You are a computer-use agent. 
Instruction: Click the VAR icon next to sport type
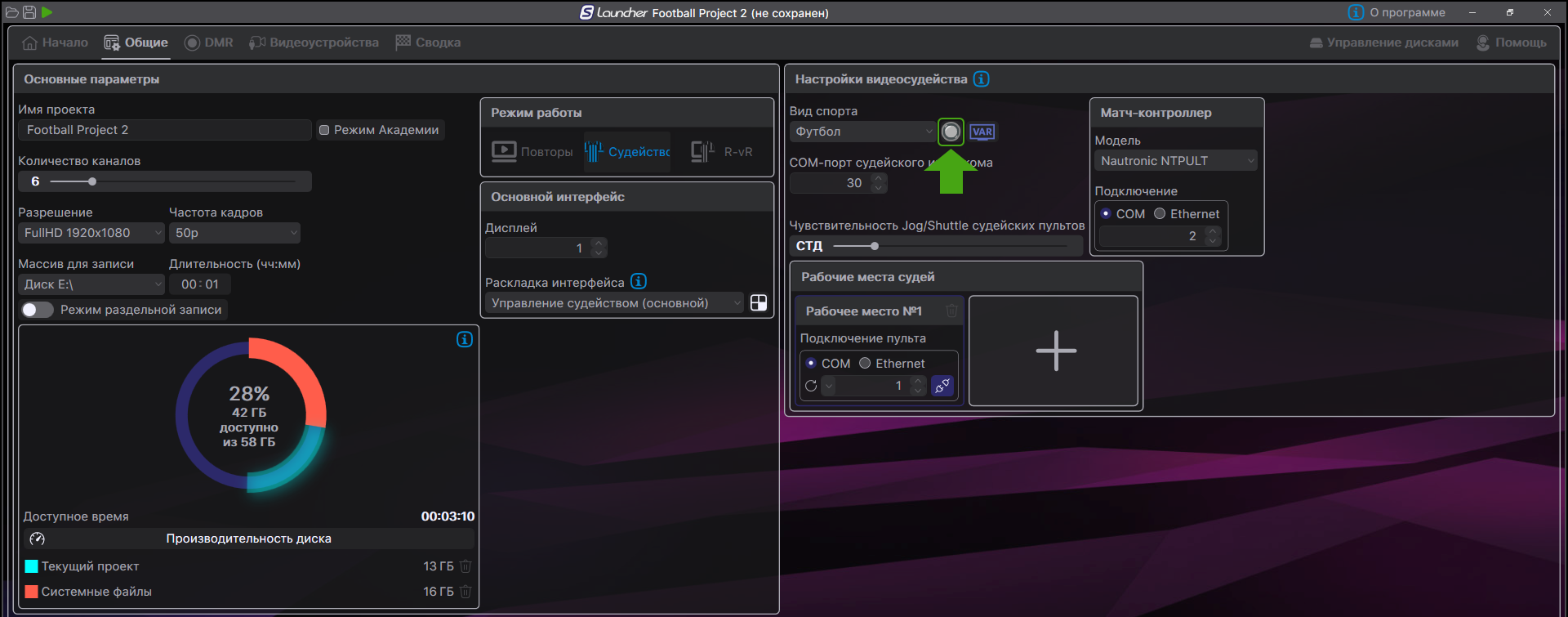(x=982, y=132)
